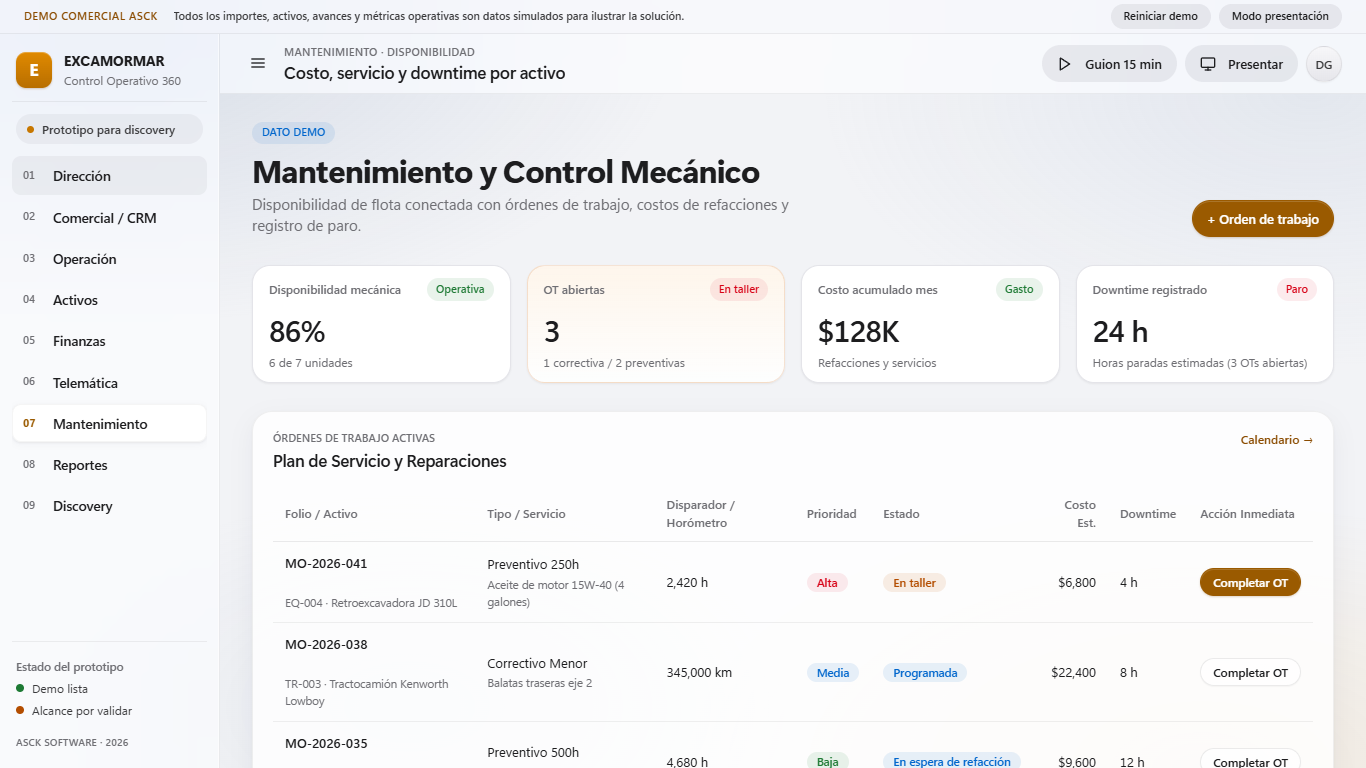Open the Downtime registrado card
The height and width of the screenshot is (768, 1366).
pos(1205,324)
